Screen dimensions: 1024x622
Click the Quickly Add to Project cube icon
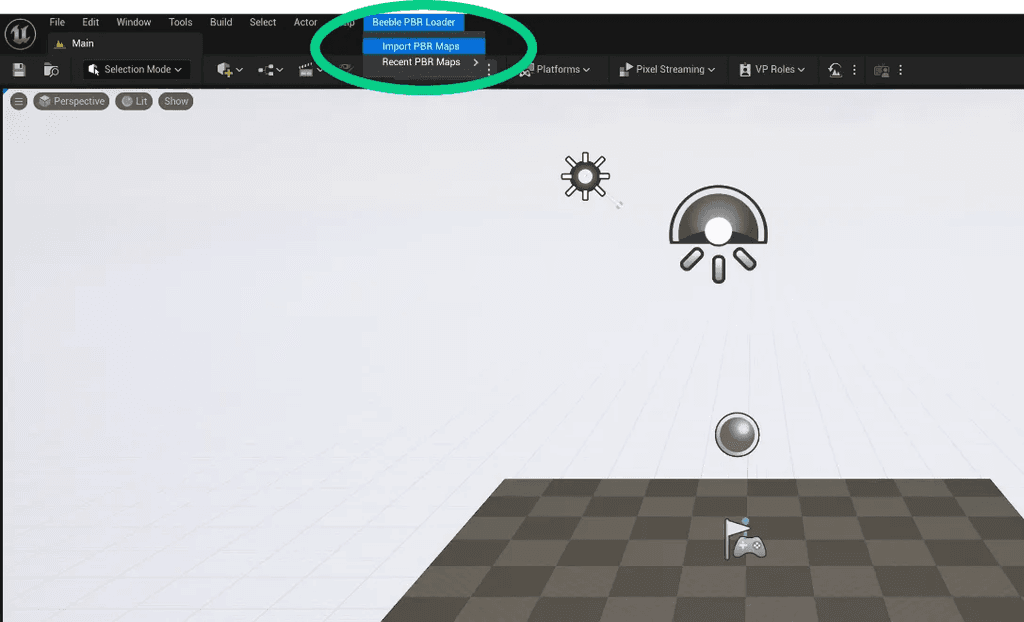(224, 70)
